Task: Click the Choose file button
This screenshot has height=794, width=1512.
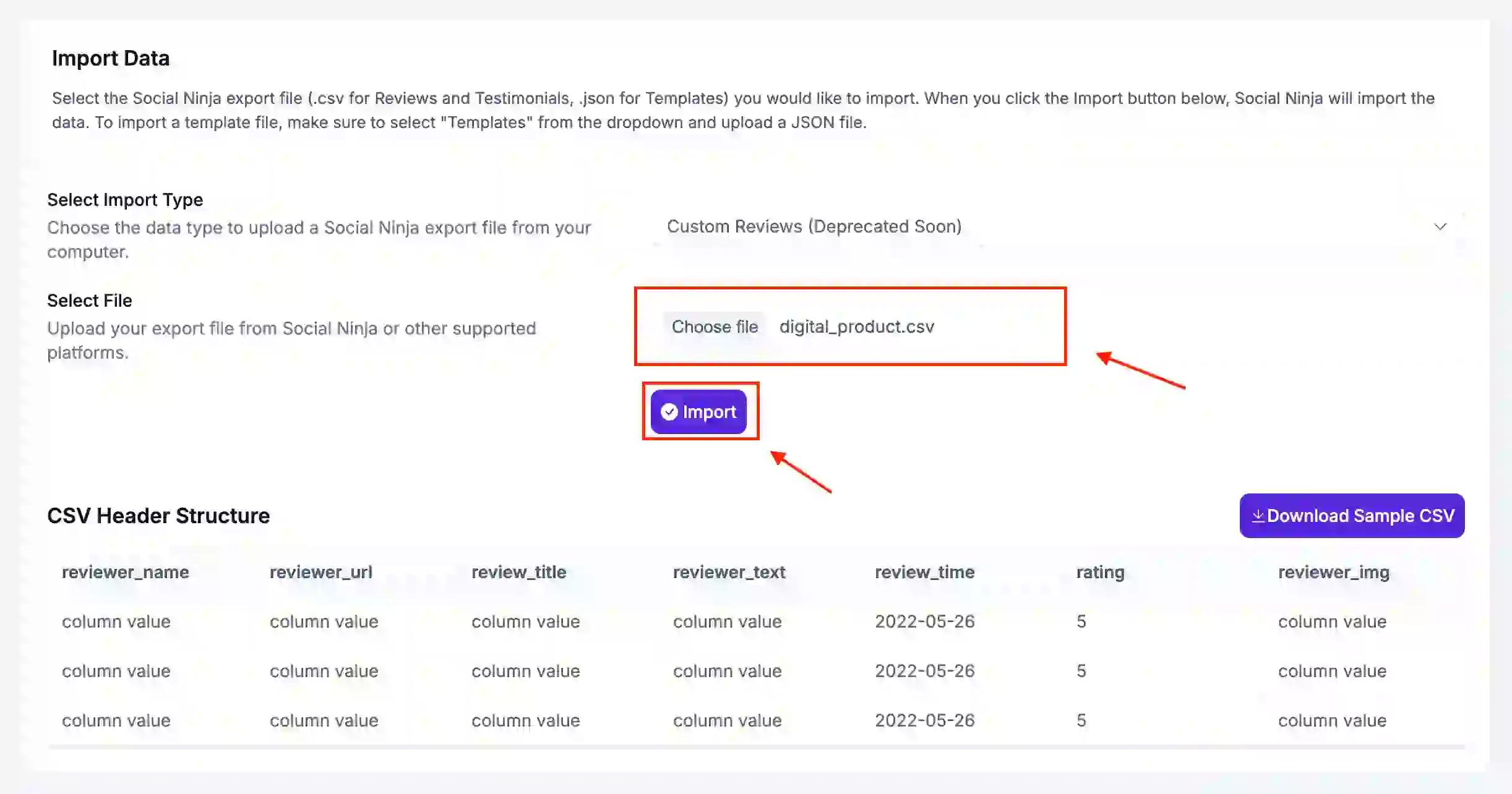Action: (x=715, y=327)
